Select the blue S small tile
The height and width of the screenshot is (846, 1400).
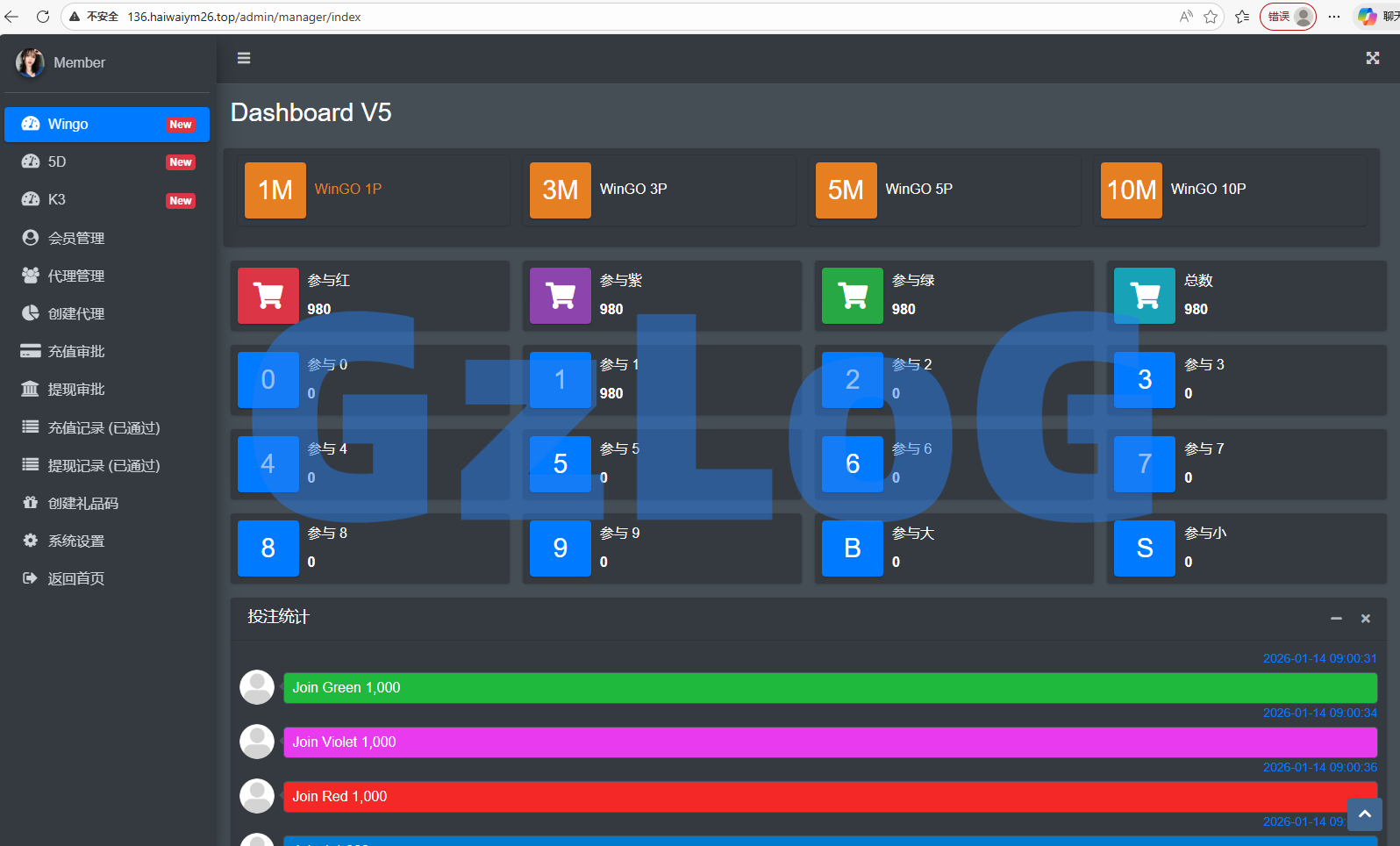coord(1145,548)
